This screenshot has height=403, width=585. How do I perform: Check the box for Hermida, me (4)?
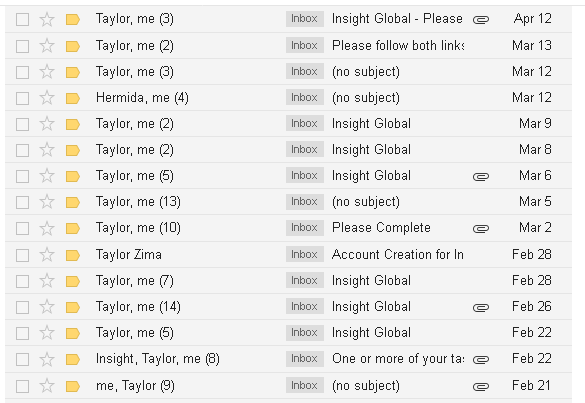[x=22, y=98]
